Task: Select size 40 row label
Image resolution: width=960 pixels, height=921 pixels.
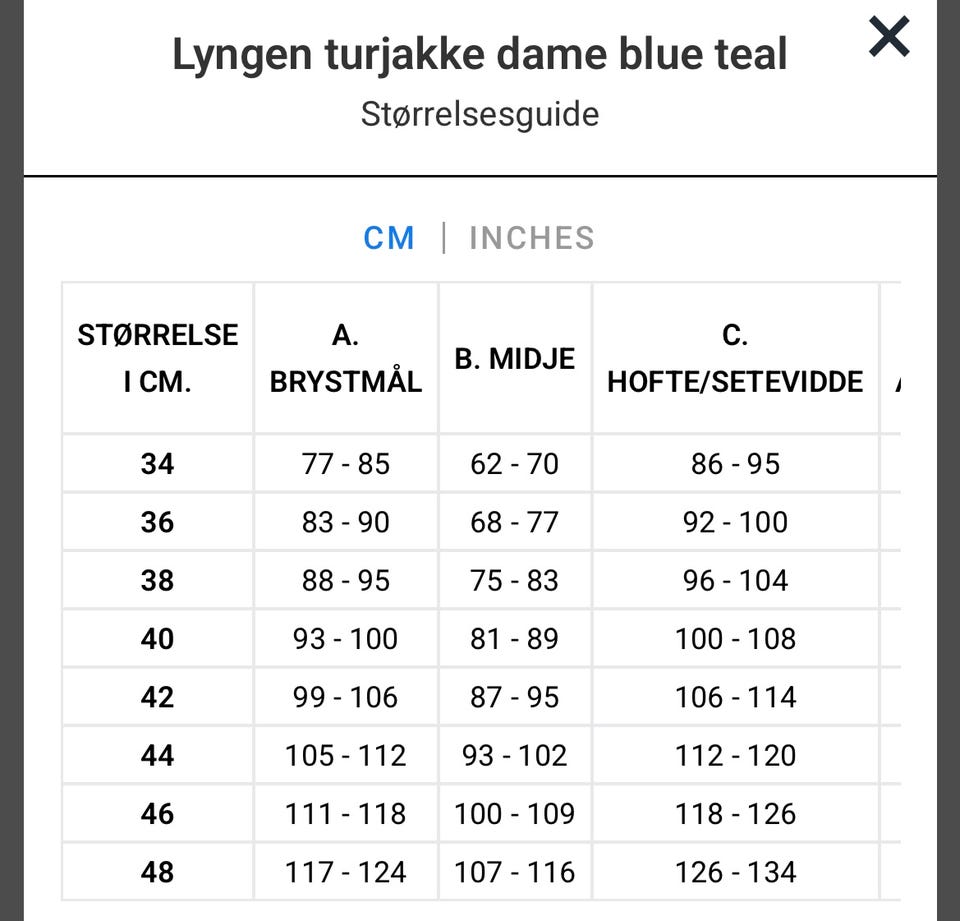Action: [x=157, y=639]
